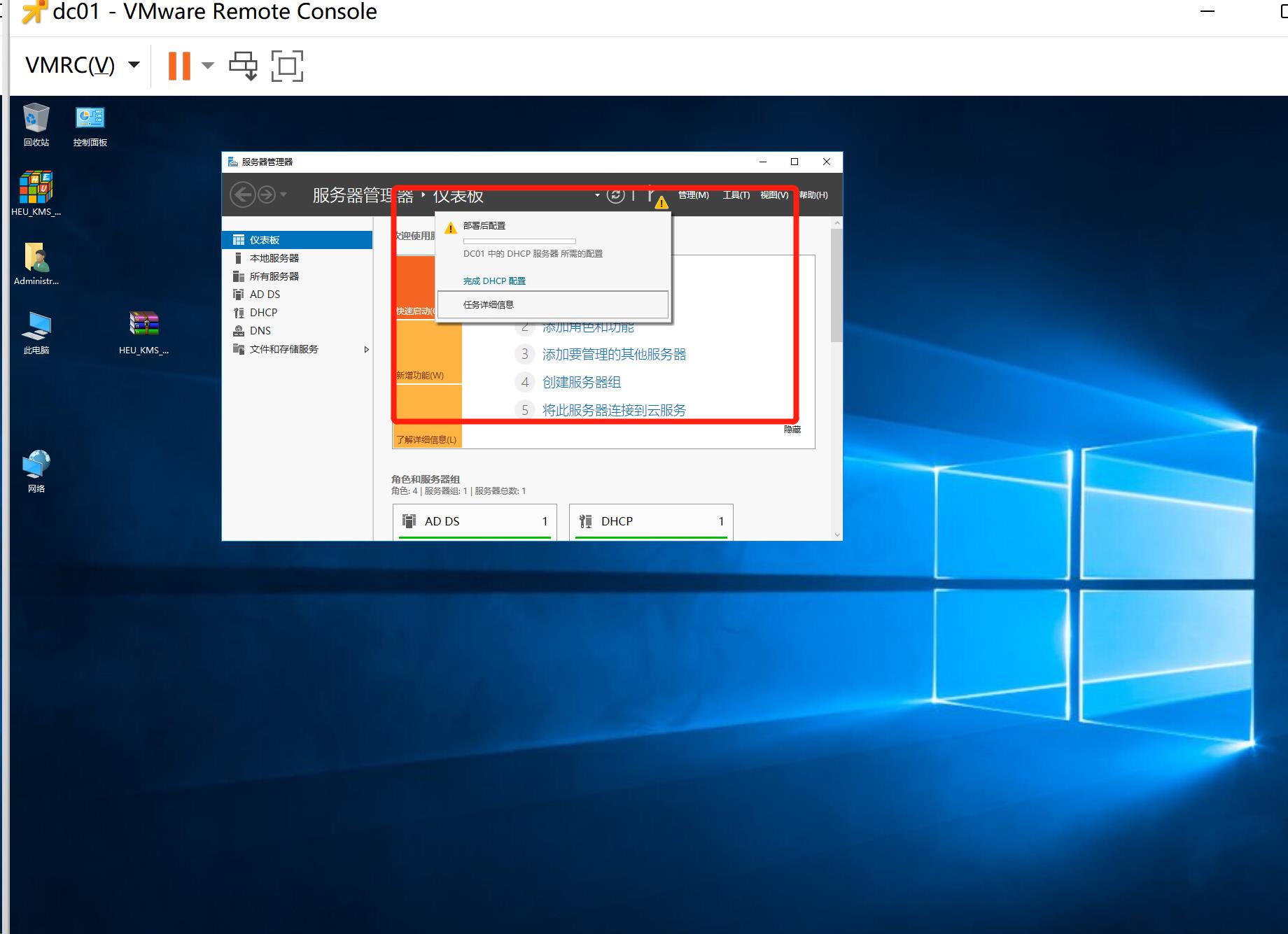The width and height of the screenshot is (1288, 934).
Task: Click 添加要管理的其他服务器 link
Action: pos(614,354)
